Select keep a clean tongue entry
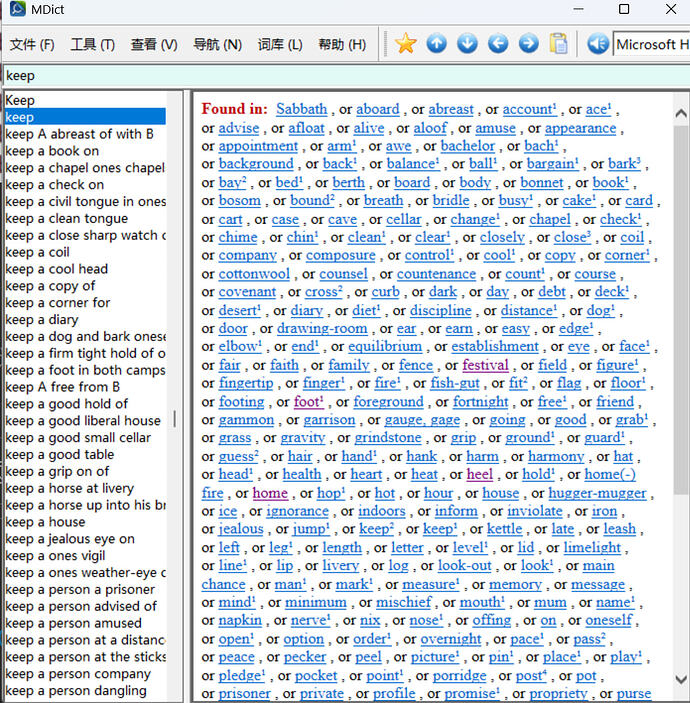Viewport: 690px width, 703px height. pyautogui.click(x=66, y=218)
